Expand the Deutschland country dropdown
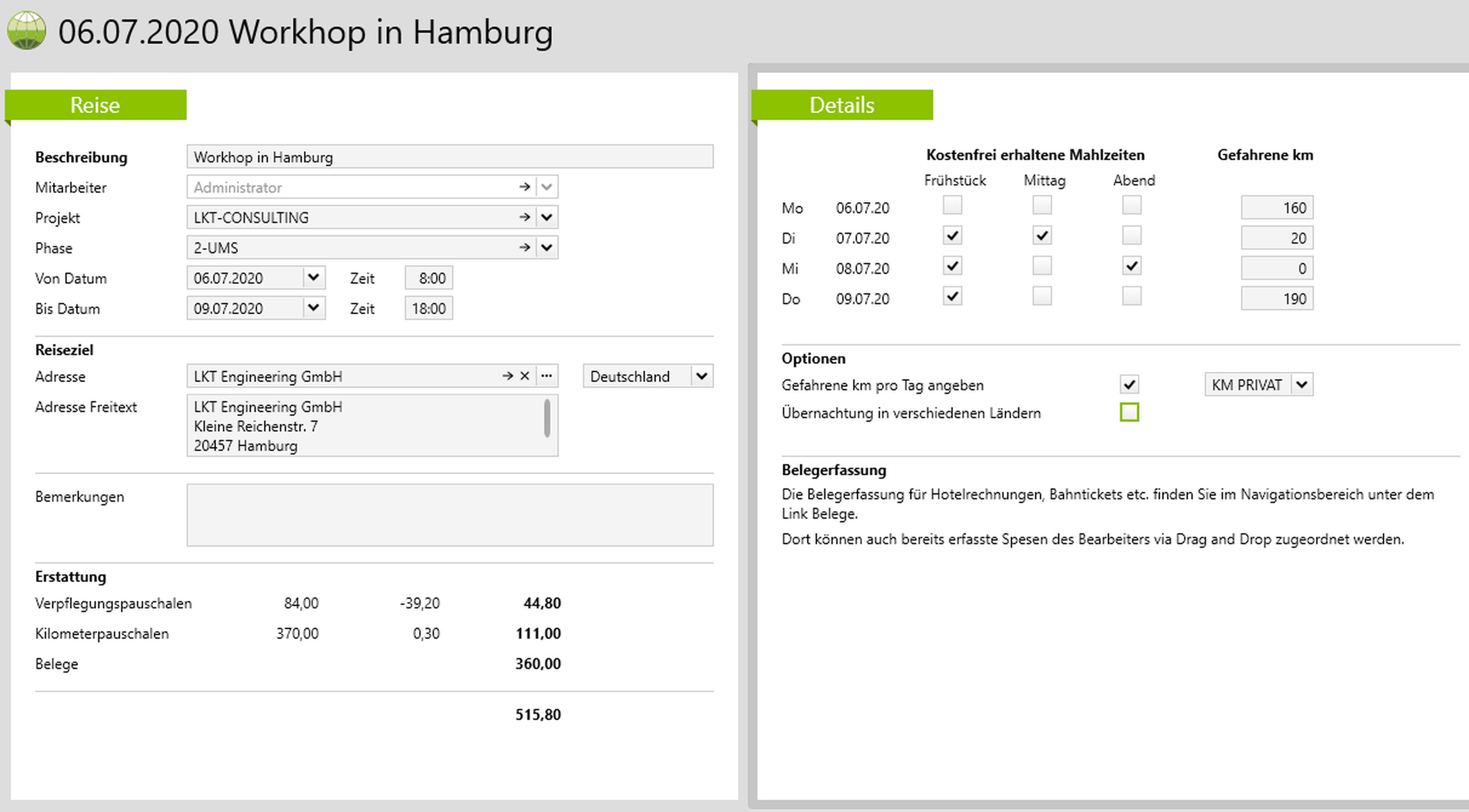 pos(701,376)
